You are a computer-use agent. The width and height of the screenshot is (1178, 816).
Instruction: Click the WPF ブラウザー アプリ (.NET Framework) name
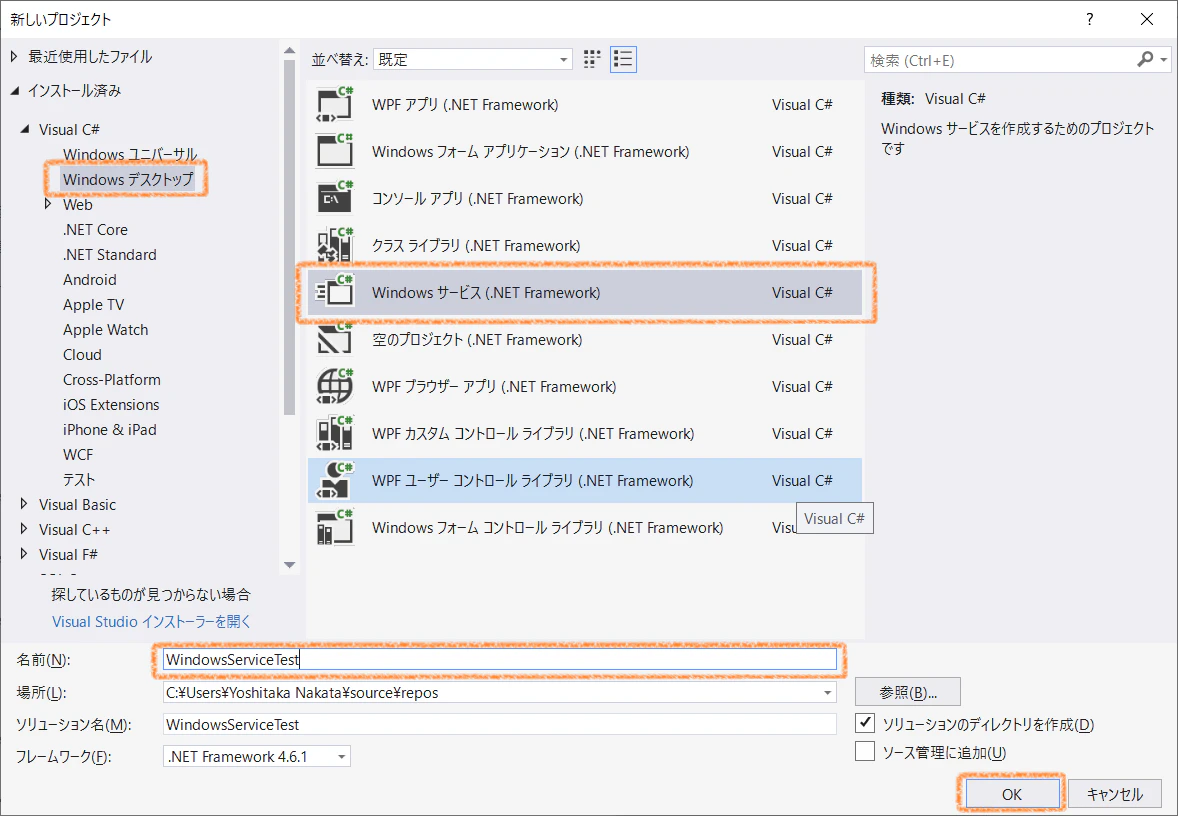coord(494,386)
